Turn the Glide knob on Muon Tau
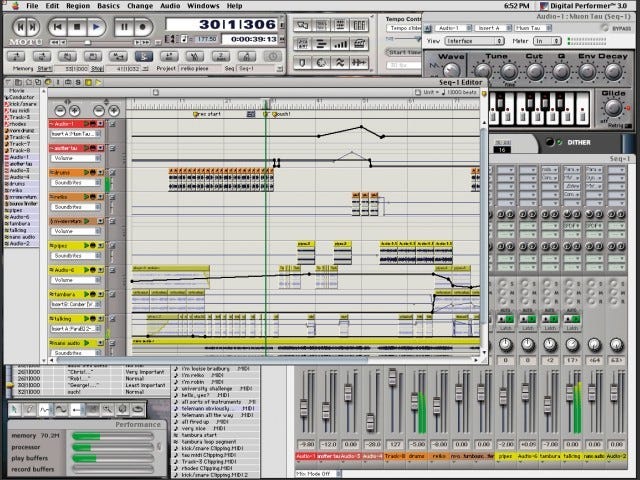This screenshot has height=480, width=640. tap(613, 107)
